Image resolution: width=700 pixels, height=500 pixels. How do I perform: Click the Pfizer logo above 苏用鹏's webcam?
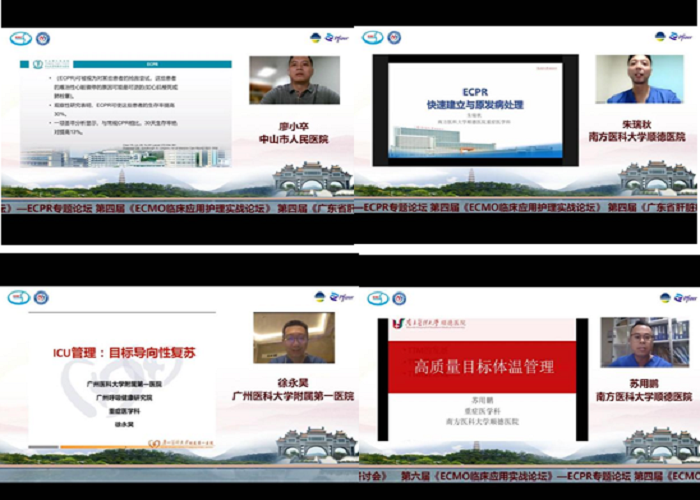pos(684,297)
